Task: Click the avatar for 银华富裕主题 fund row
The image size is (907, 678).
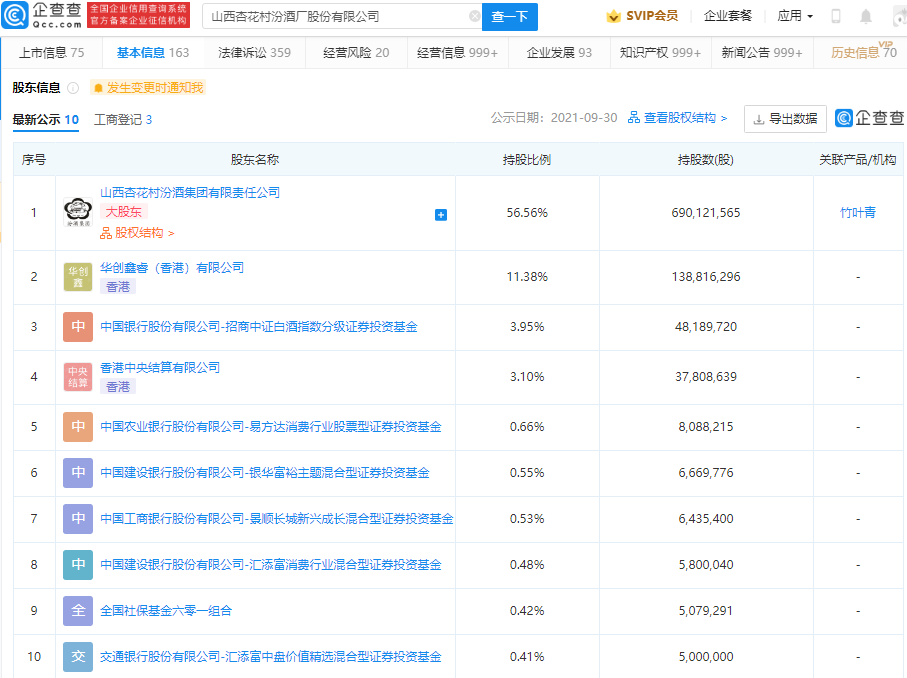Action: click(78, 473)
